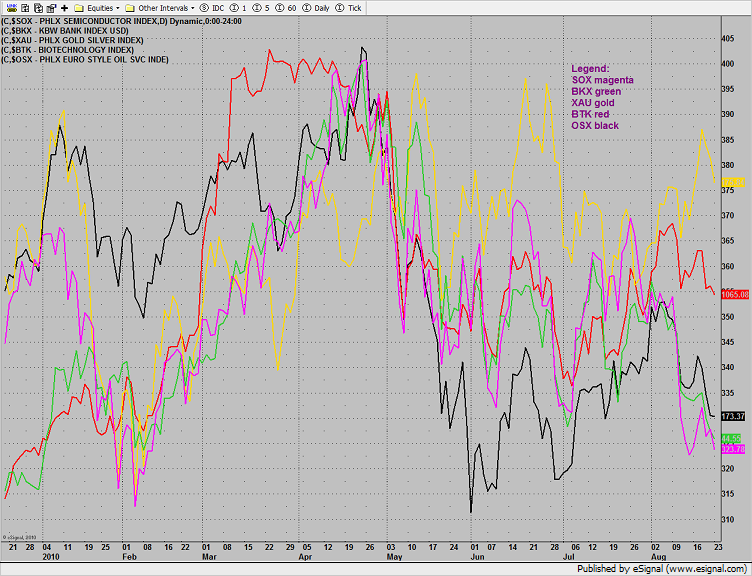The width and height of the screenshot is (752, 576).
Task: Select the IDC symbol button
Action: (x=212, y=8)
